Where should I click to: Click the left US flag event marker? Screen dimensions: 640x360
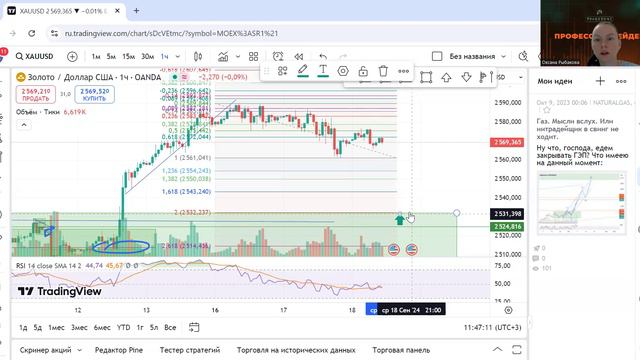[393, 249]
